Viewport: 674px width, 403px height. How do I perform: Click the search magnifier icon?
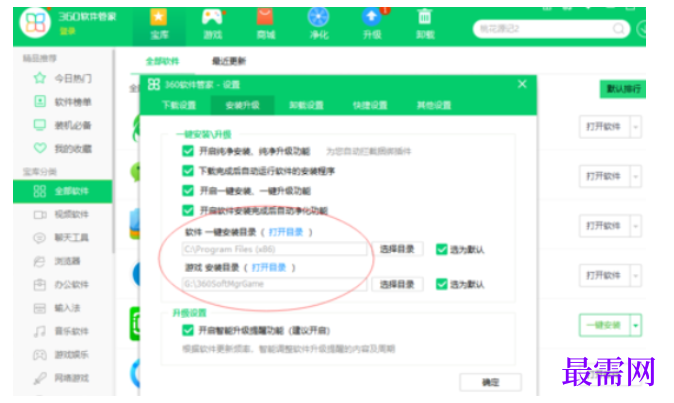pos(619,29)
